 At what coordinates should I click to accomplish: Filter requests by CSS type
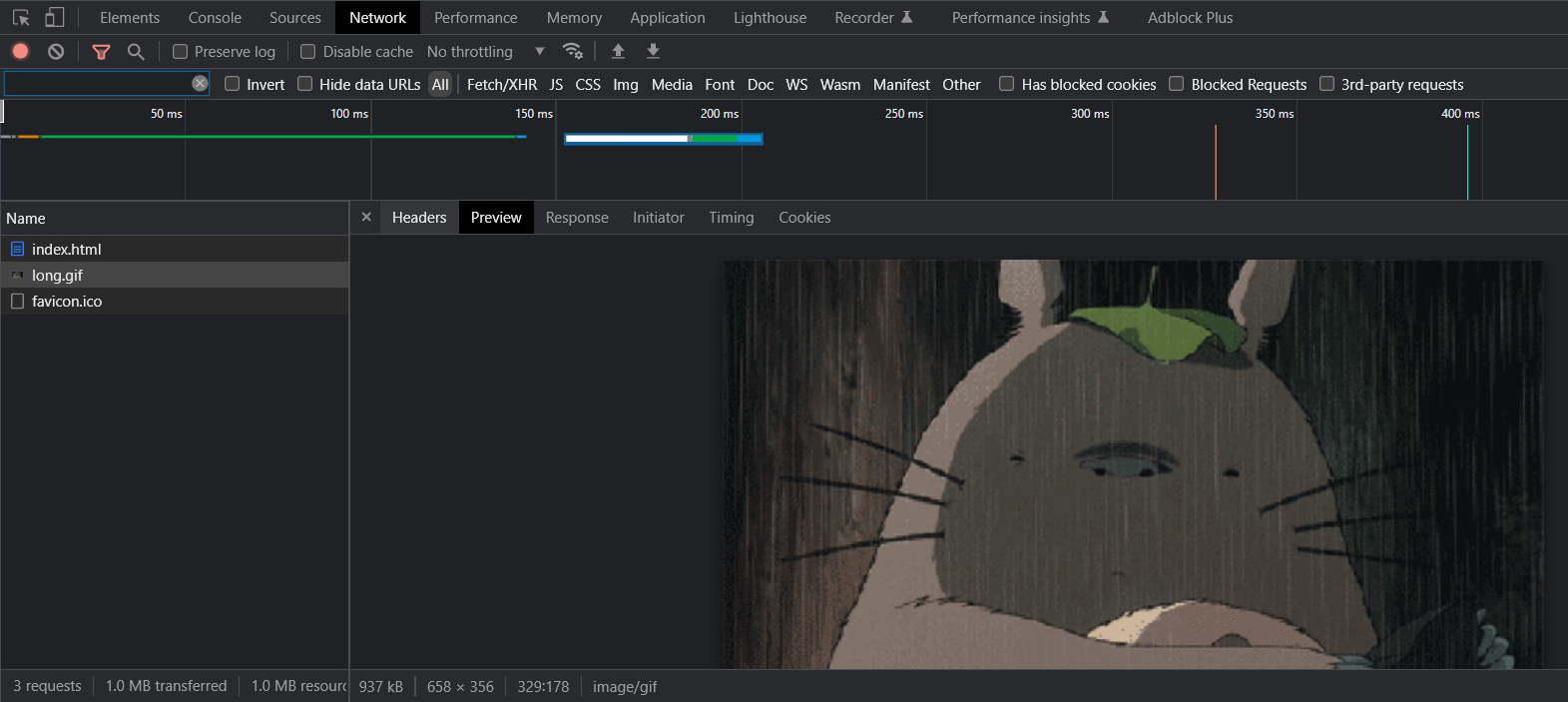click(588, 84)
